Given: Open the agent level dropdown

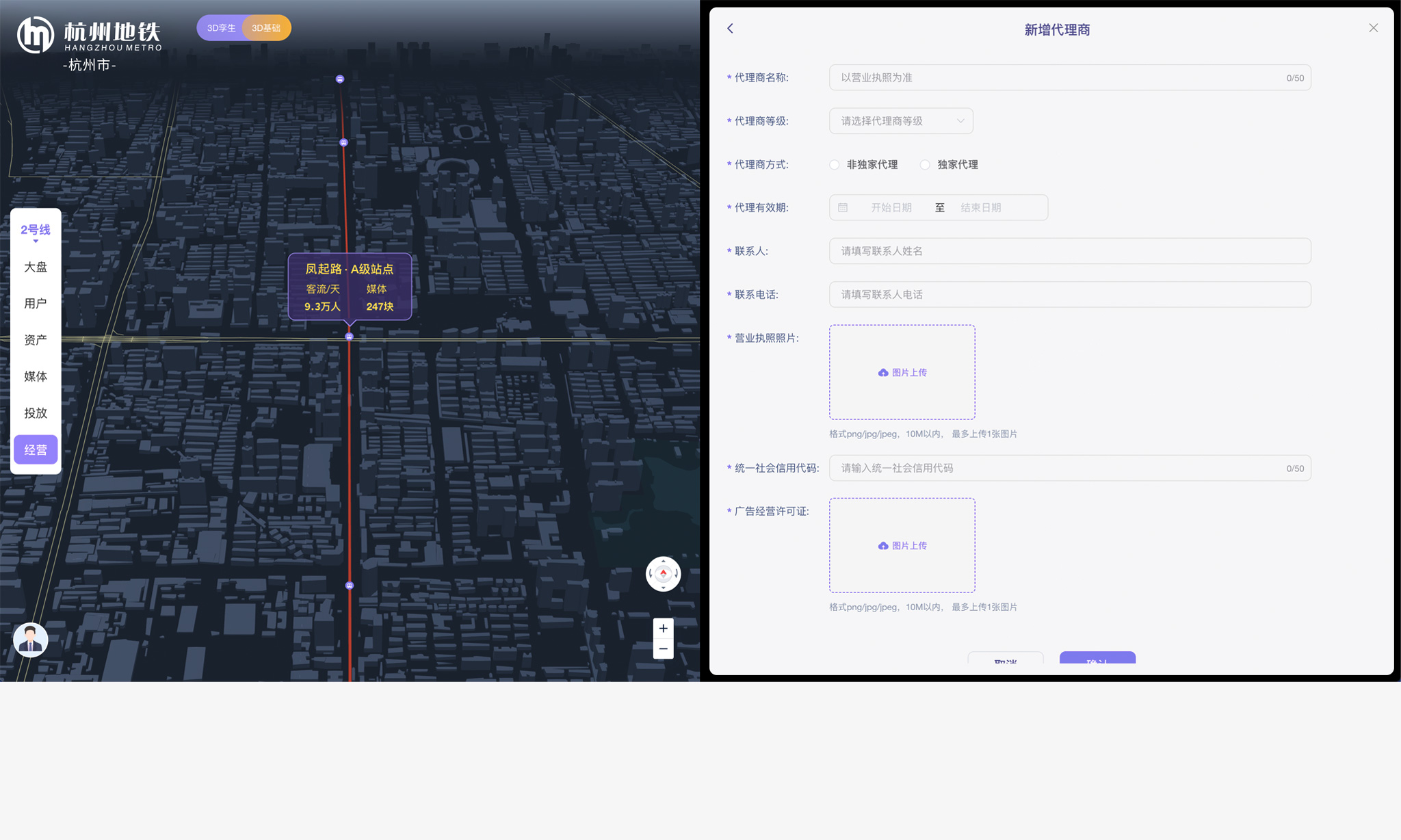Looking at the screenshot, I should click(900, 121).
